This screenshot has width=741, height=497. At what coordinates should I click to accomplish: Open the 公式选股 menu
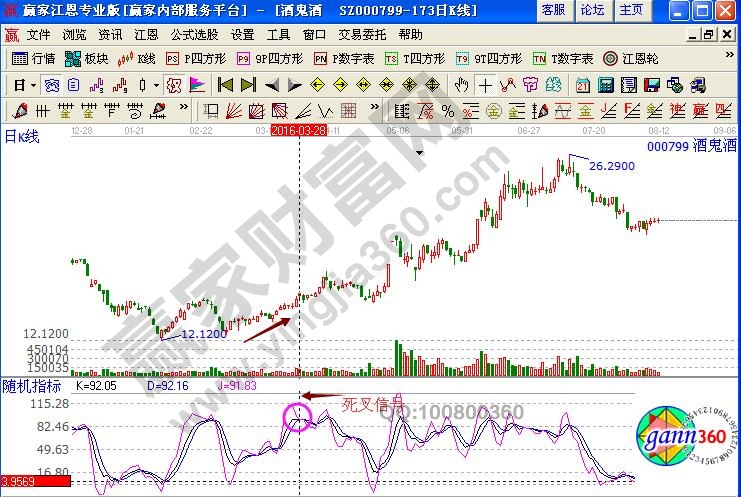point(194,34)
